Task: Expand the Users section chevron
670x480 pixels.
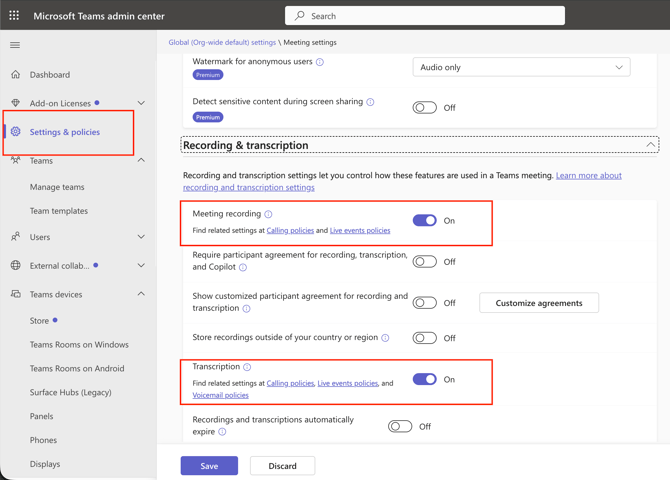Action: click(141, 236)
